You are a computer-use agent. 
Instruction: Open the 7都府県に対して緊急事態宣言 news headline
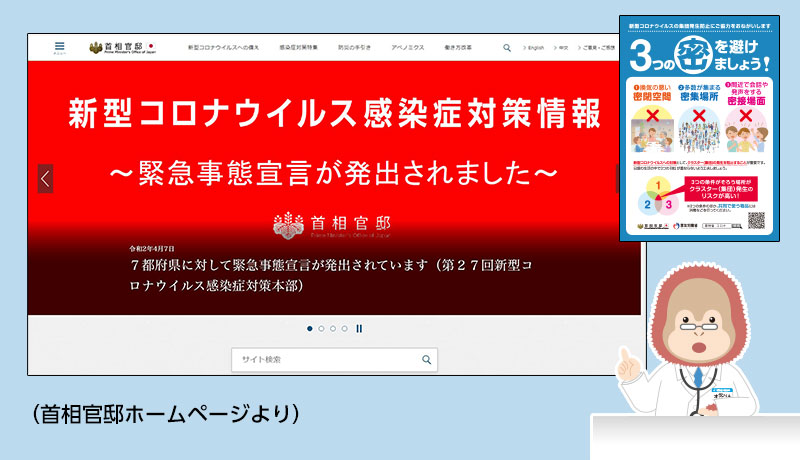point(331,275)
